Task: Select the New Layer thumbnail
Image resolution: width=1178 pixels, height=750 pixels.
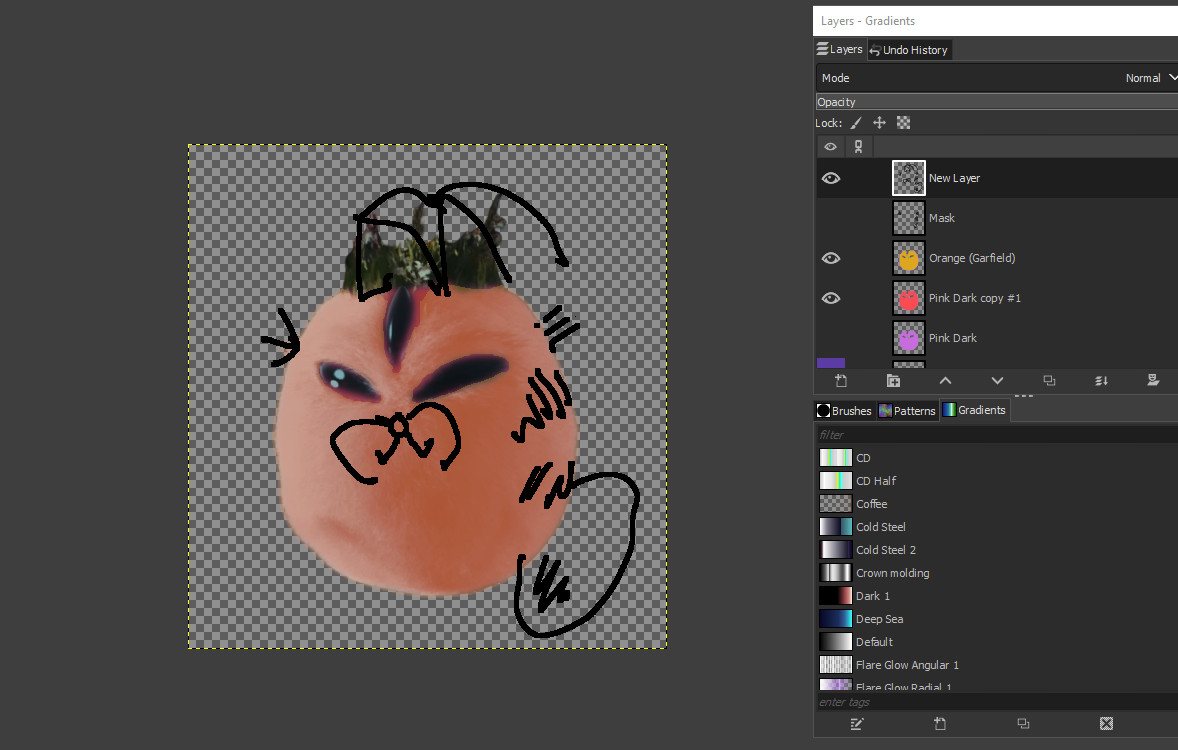Action: 908,178
